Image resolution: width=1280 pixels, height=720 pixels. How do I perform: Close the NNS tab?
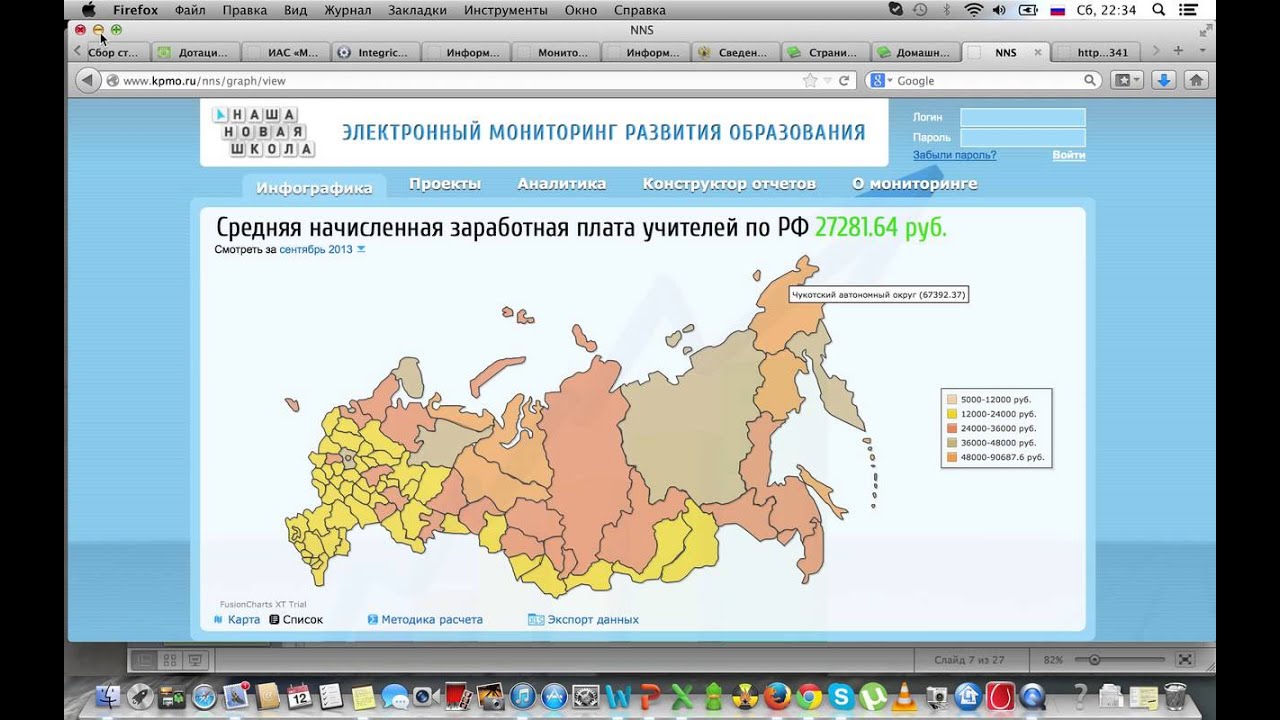pos(1037,52)
